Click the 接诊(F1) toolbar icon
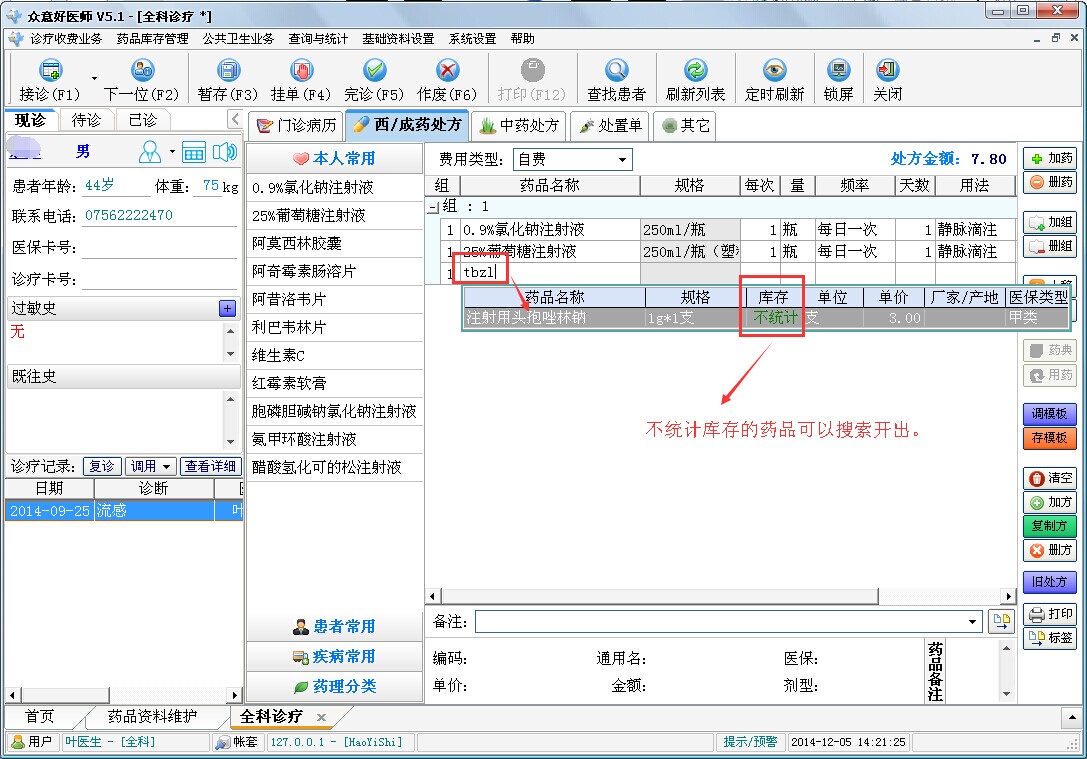This screenshot has width=1087, height=759. coord(51,70)
